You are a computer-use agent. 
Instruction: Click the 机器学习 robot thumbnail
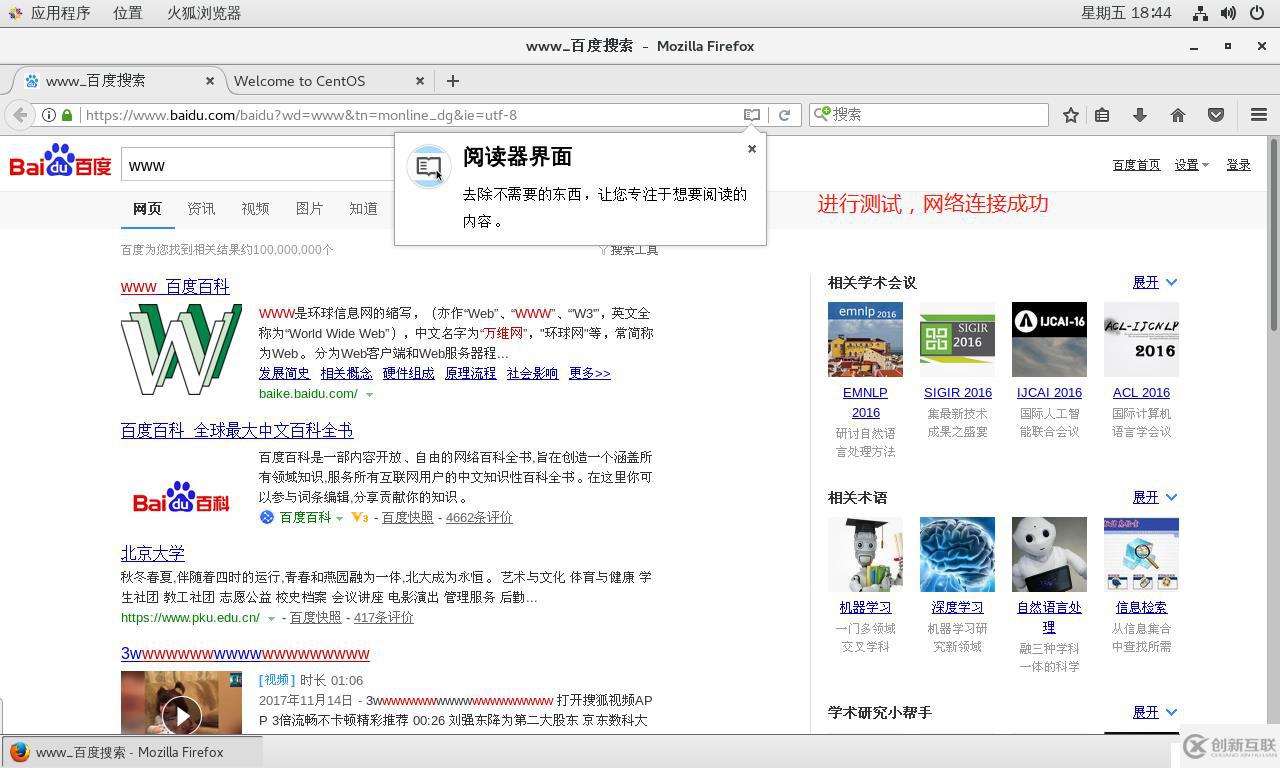(865, 555)
